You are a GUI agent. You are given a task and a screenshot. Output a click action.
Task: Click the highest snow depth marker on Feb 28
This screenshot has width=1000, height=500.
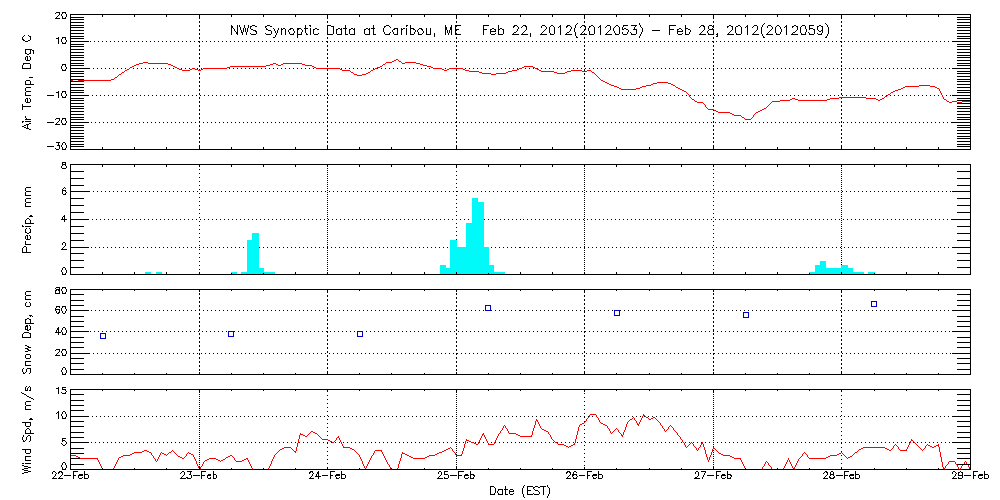874,304
